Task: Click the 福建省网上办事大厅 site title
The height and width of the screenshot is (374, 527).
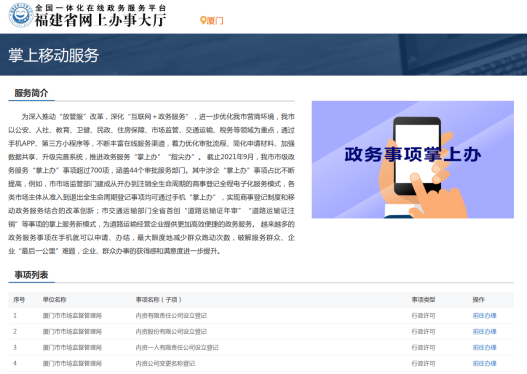Action: 100,20
